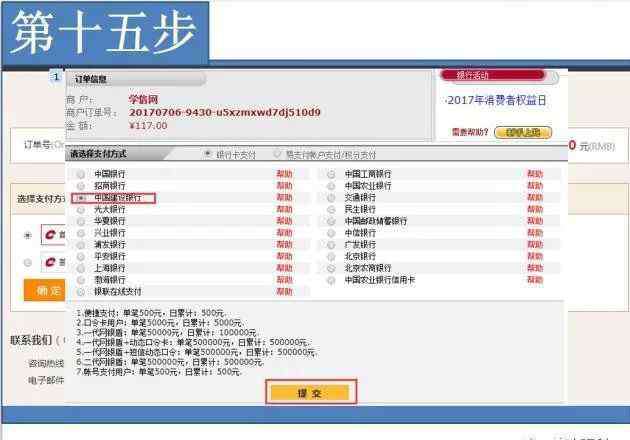The image size is (630, 440).
Task: Switch to account/points payment radio option
Action: (277, 153)
